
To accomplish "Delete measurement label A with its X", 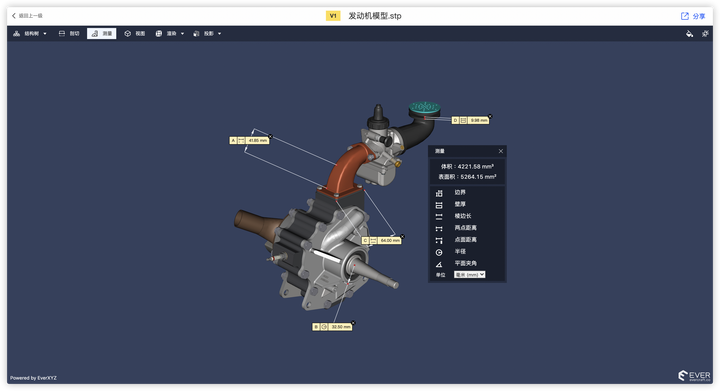I will [270, 137].
